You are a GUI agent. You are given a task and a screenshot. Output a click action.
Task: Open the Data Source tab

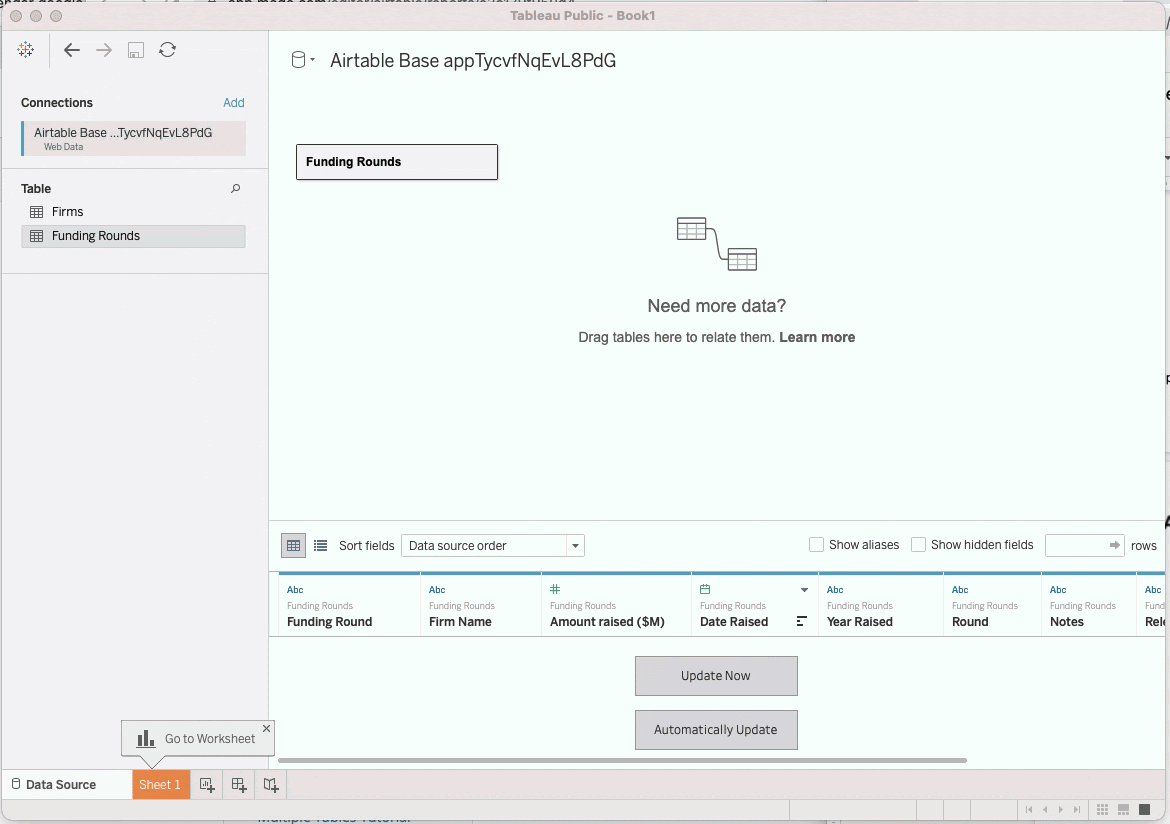pyautogui.click(x=54, y=784)
